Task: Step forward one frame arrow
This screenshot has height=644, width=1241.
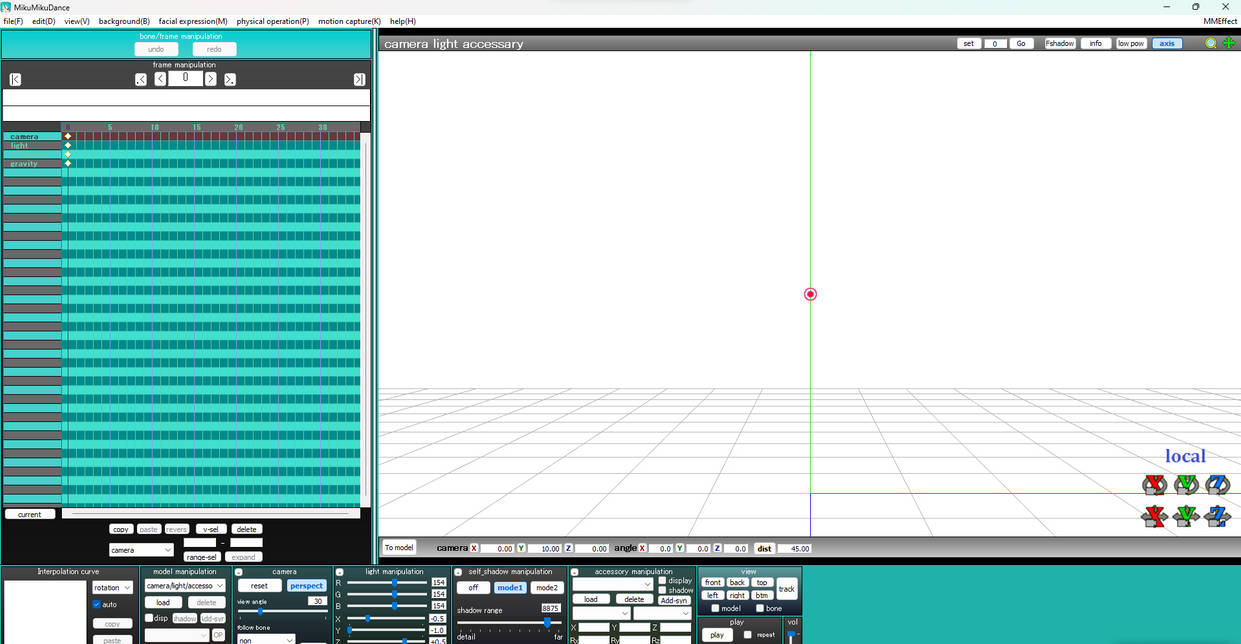Action: click(x=210, y=79)
